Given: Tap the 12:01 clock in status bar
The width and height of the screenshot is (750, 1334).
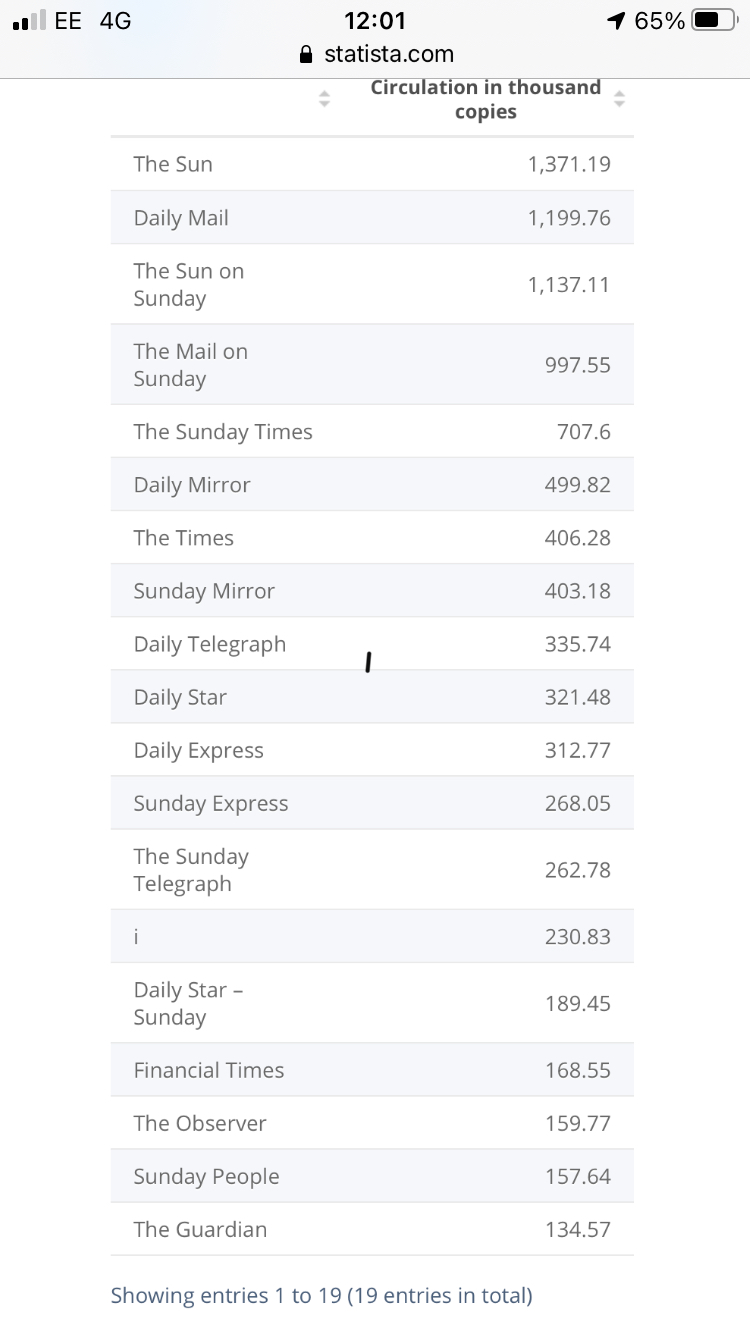Looking at the screenshot, I should coord(374,21).
